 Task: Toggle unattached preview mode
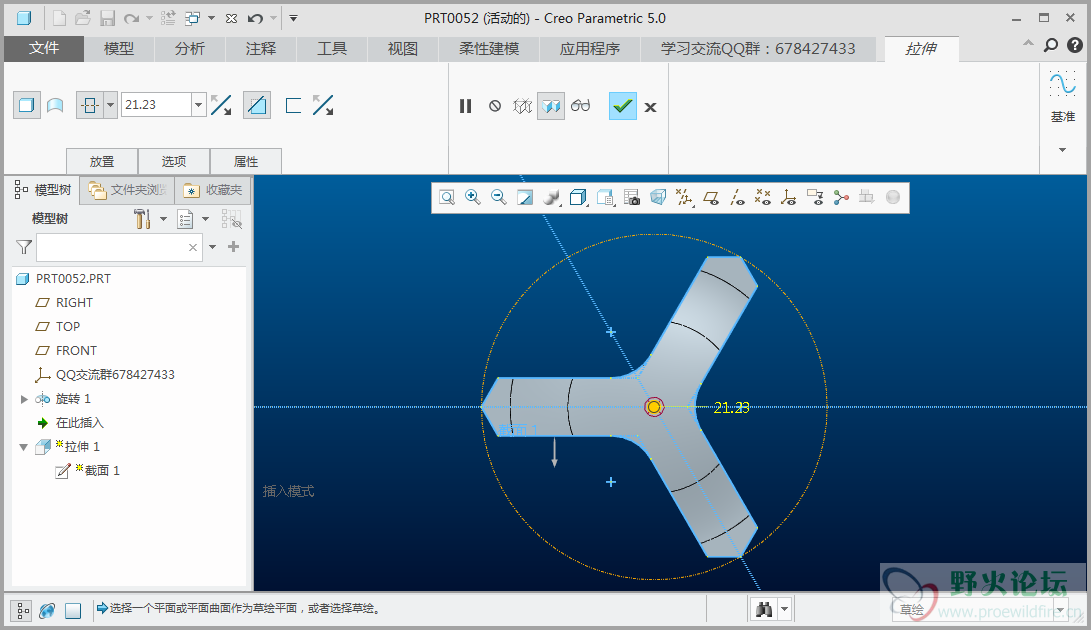point(523,106)
